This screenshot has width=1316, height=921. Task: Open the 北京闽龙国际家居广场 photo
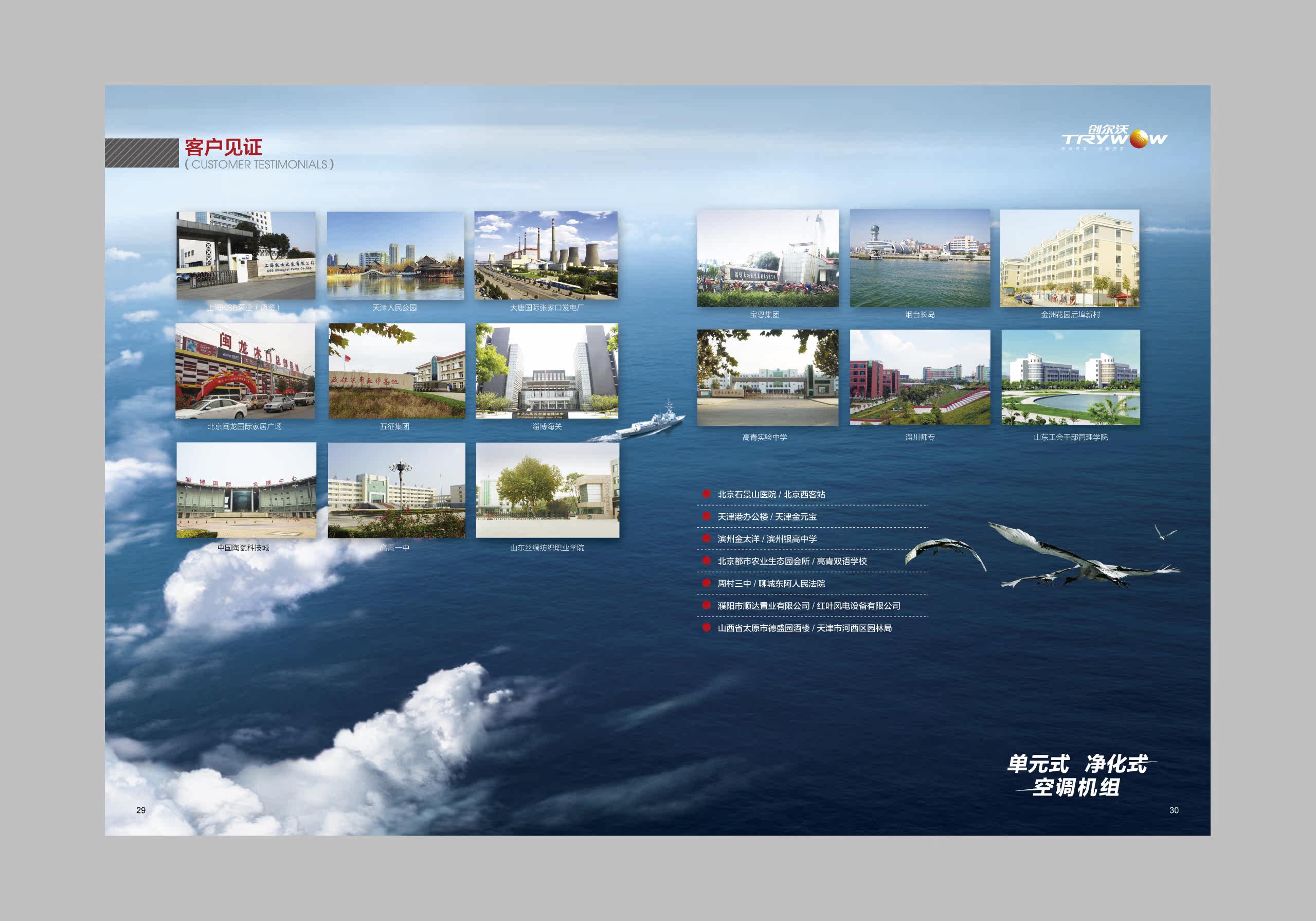pos(245,371)
